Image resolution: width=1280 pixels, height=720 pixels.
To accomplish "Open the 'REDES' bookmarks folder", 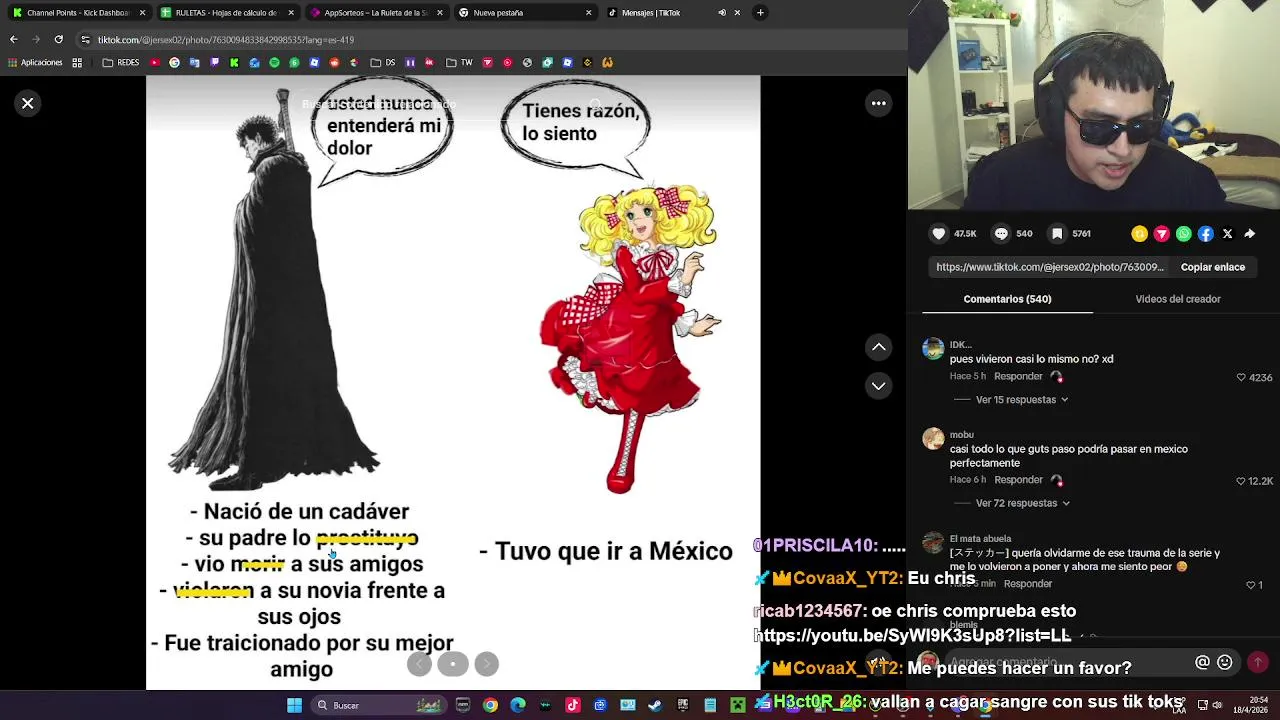I will [120, 62].
